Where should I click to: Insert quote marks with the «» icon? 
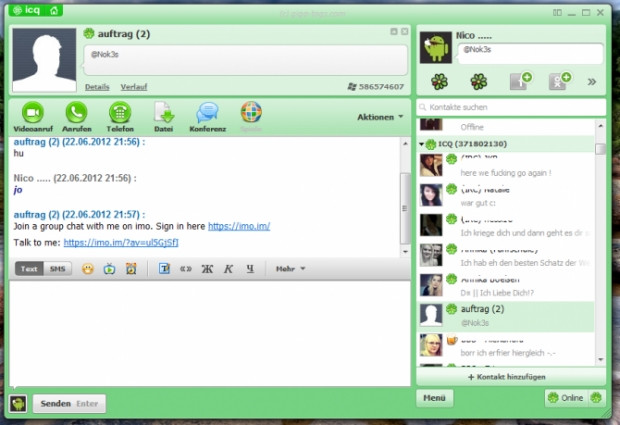[x=186, y=269]
